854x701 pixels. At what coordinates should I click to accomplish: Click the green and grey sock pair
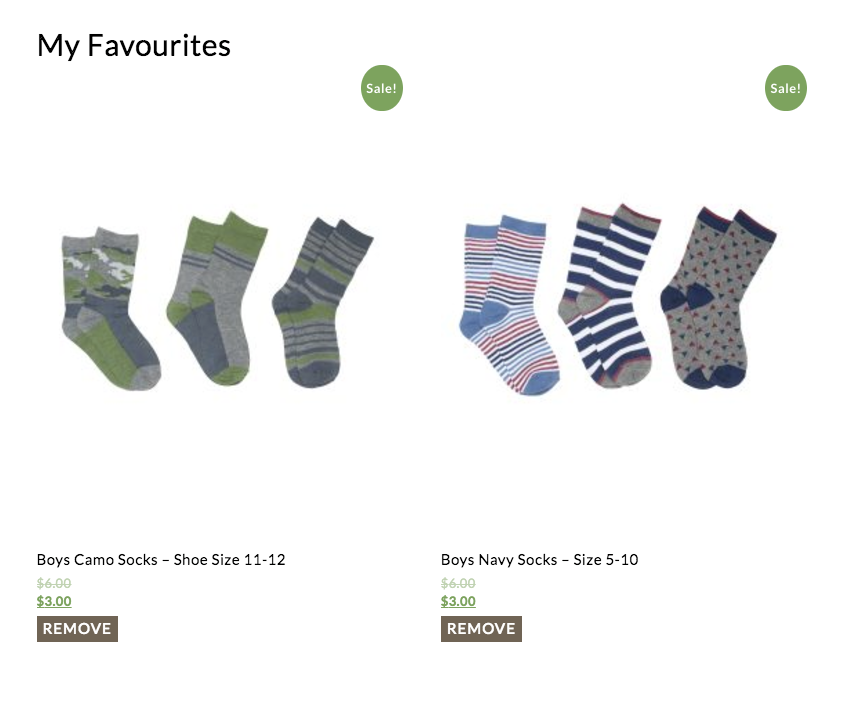[217, 298]
